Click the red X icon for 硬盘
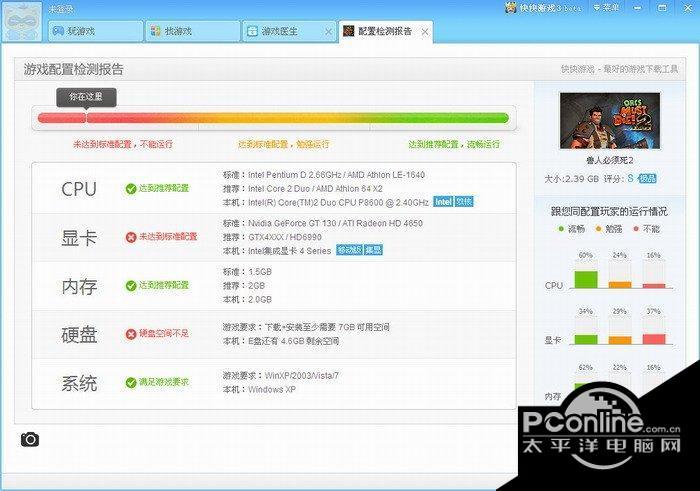700x491 pixels. tap(131, 334)
